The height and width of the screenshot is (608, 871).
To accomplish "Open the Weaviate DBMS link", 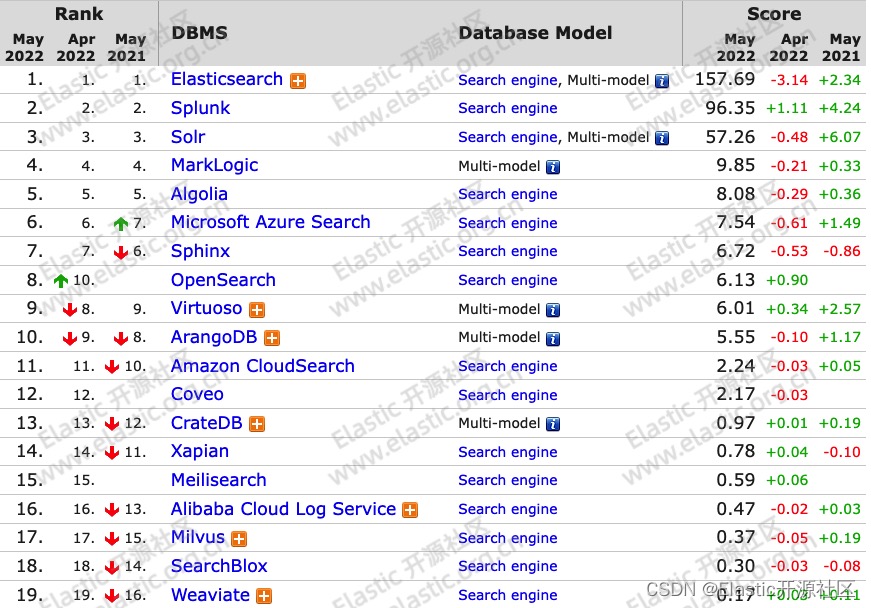I will (210, 595).
